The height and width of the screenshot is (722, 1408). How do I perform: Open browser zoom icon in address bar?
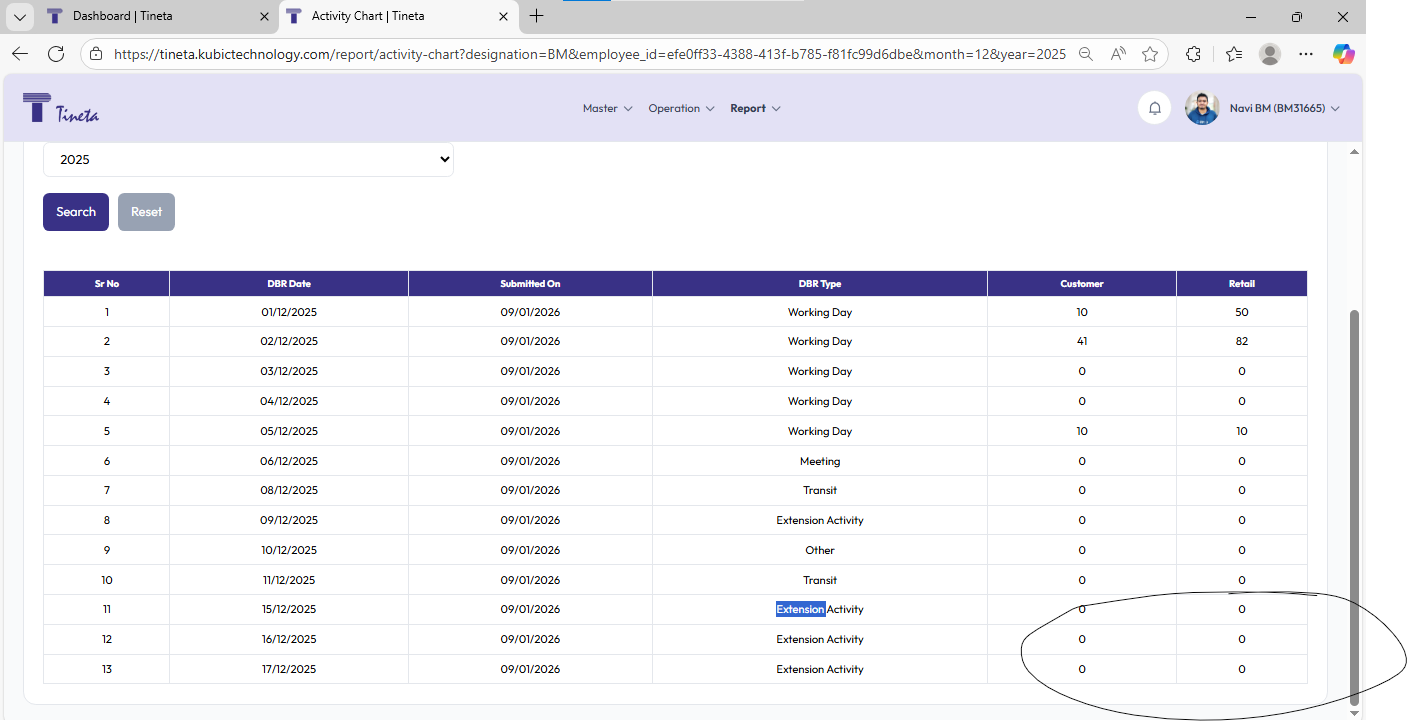(1085, 54)
